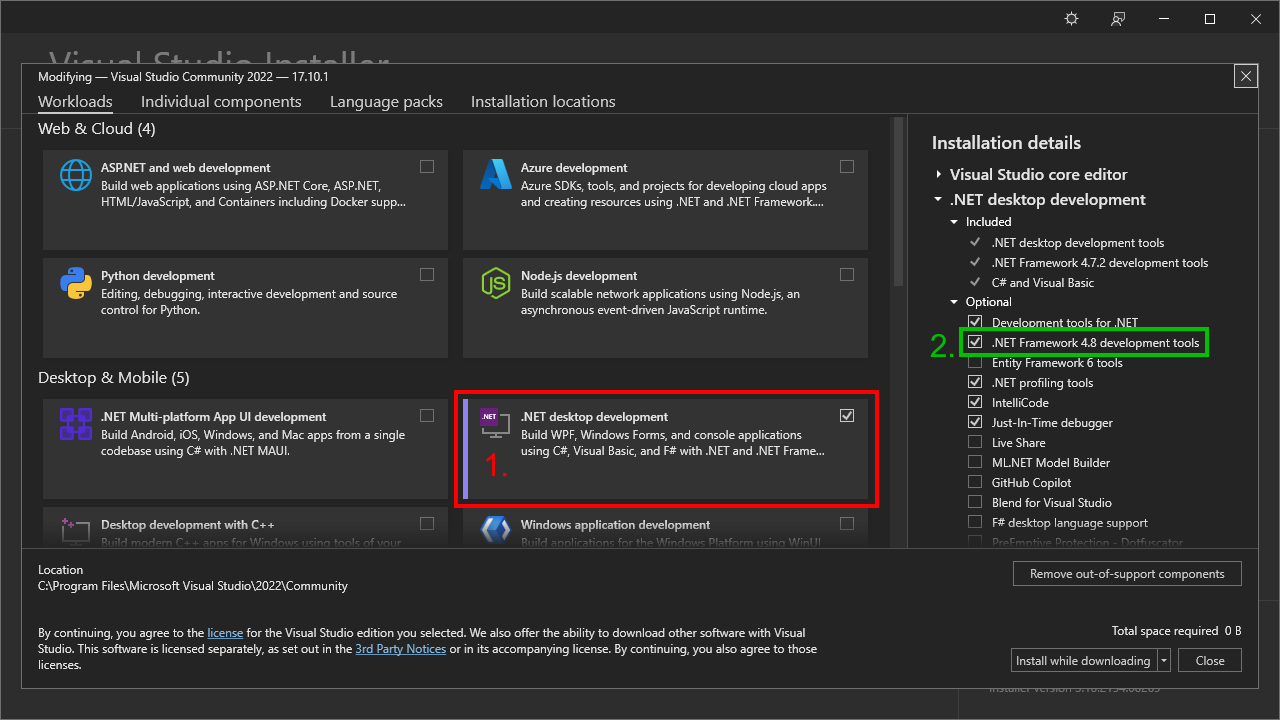Image resolution: width=1280 pixels, height=720 pixels.
Task: Expand Visual Studio core editor section
Action: (938, 174)
